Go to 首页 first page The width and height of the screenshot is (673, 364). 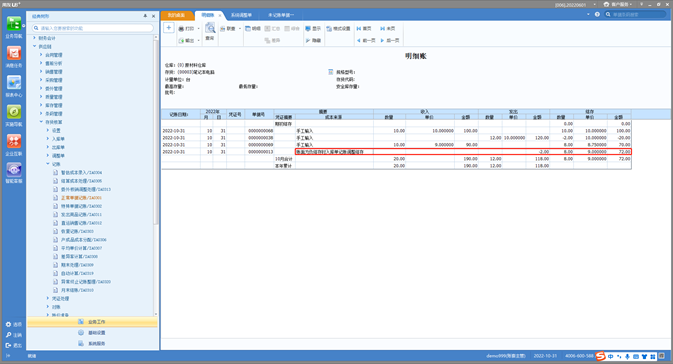(x=364, y=29)
